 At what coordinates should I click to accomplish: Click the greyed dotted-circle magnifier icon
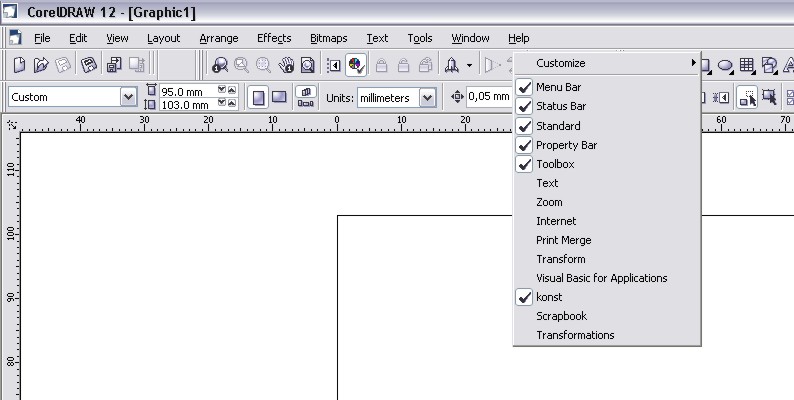click(x=263, y=65)
